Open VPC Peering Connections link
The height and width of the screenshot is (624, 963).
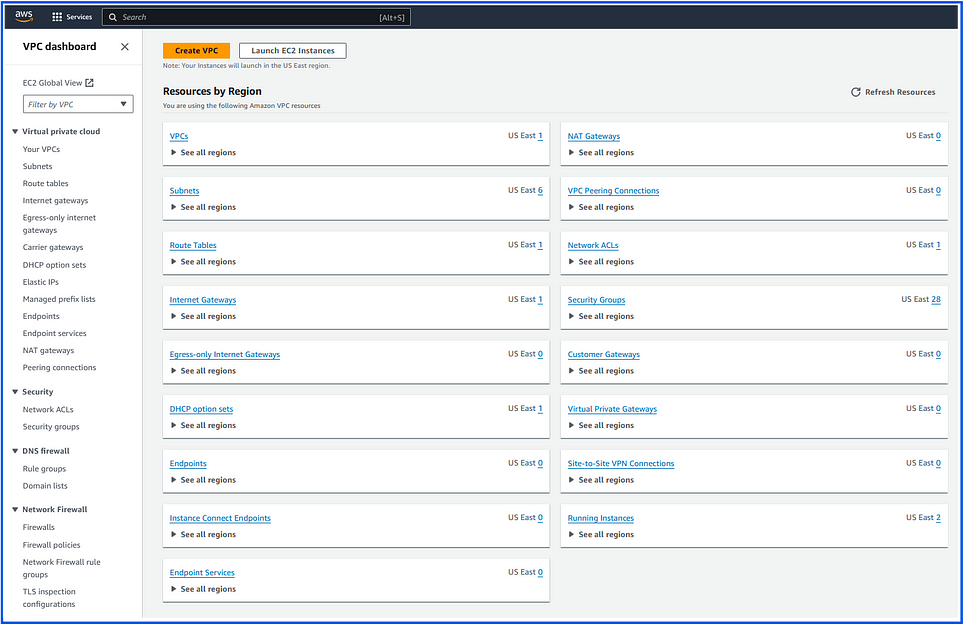click(614, 191)
